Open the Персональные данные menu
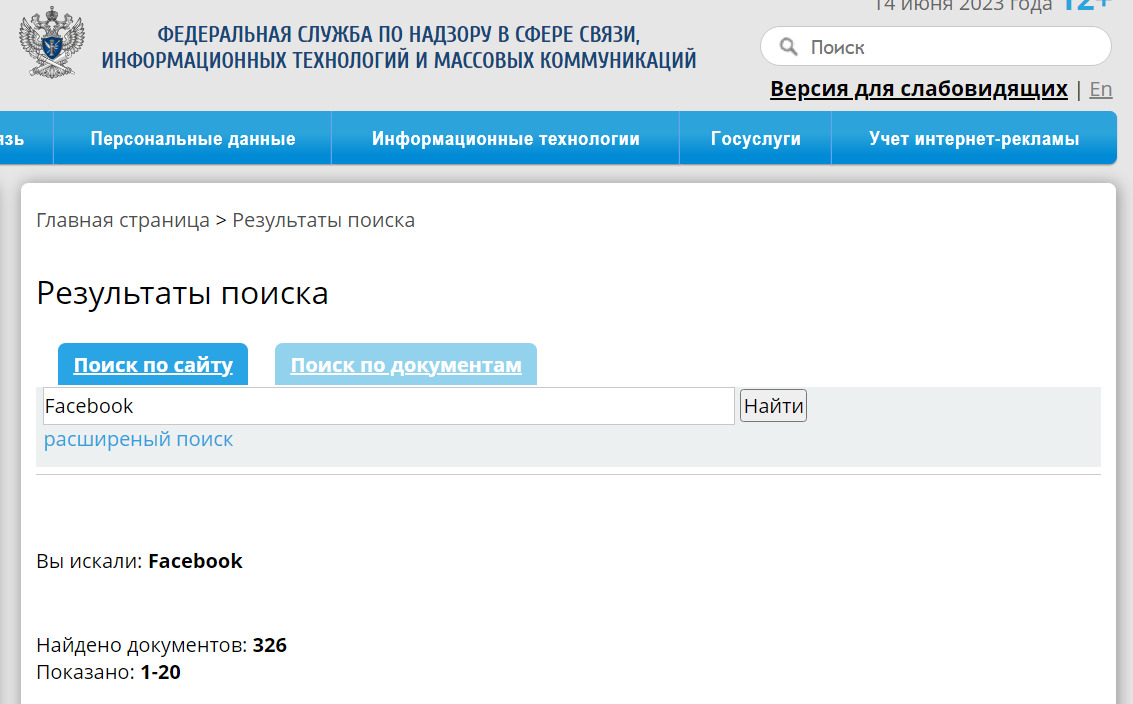This screenshot has height=704, width=1133. [x=193, y=139]
